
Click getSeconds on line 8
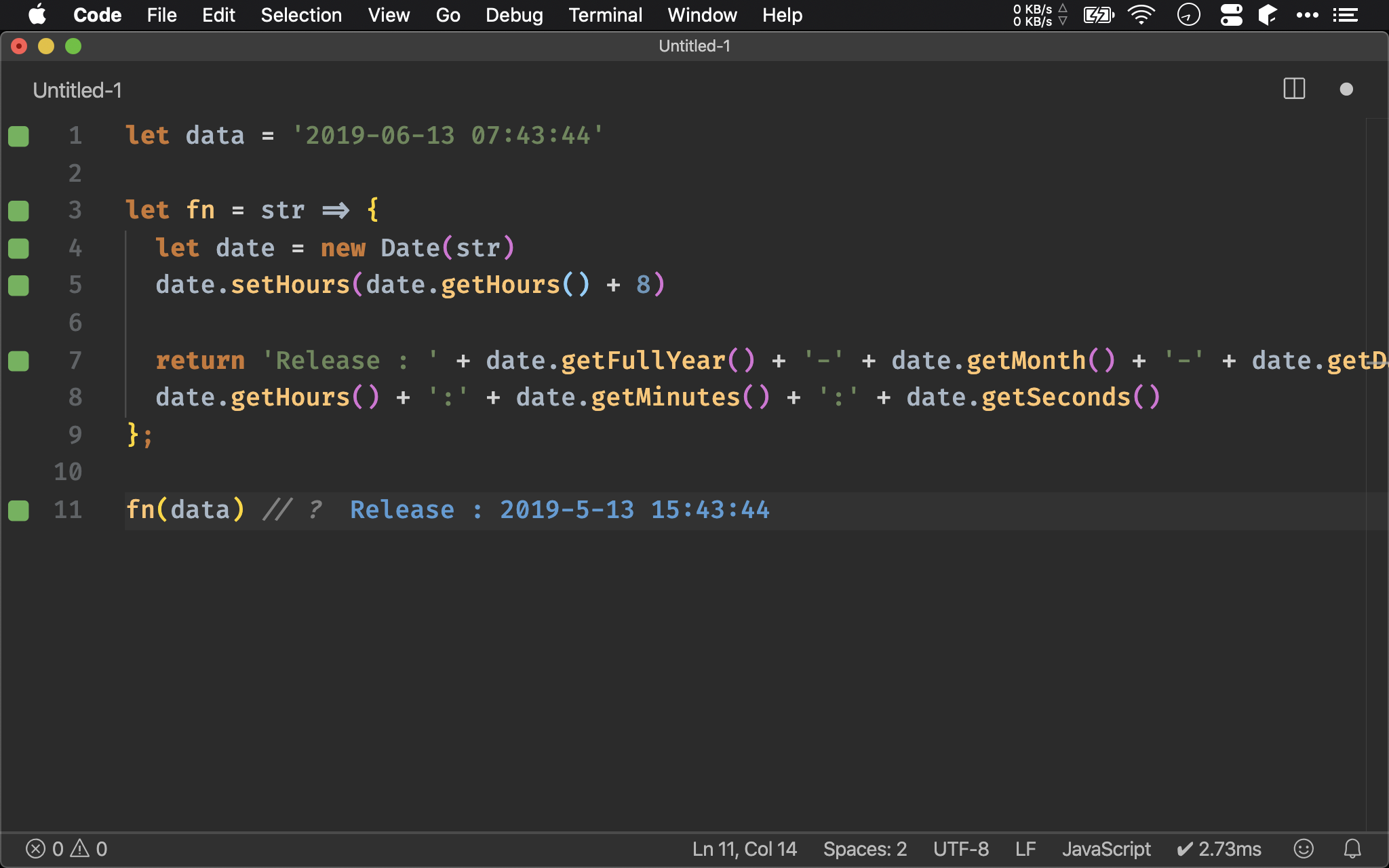tap(1056, 397)
